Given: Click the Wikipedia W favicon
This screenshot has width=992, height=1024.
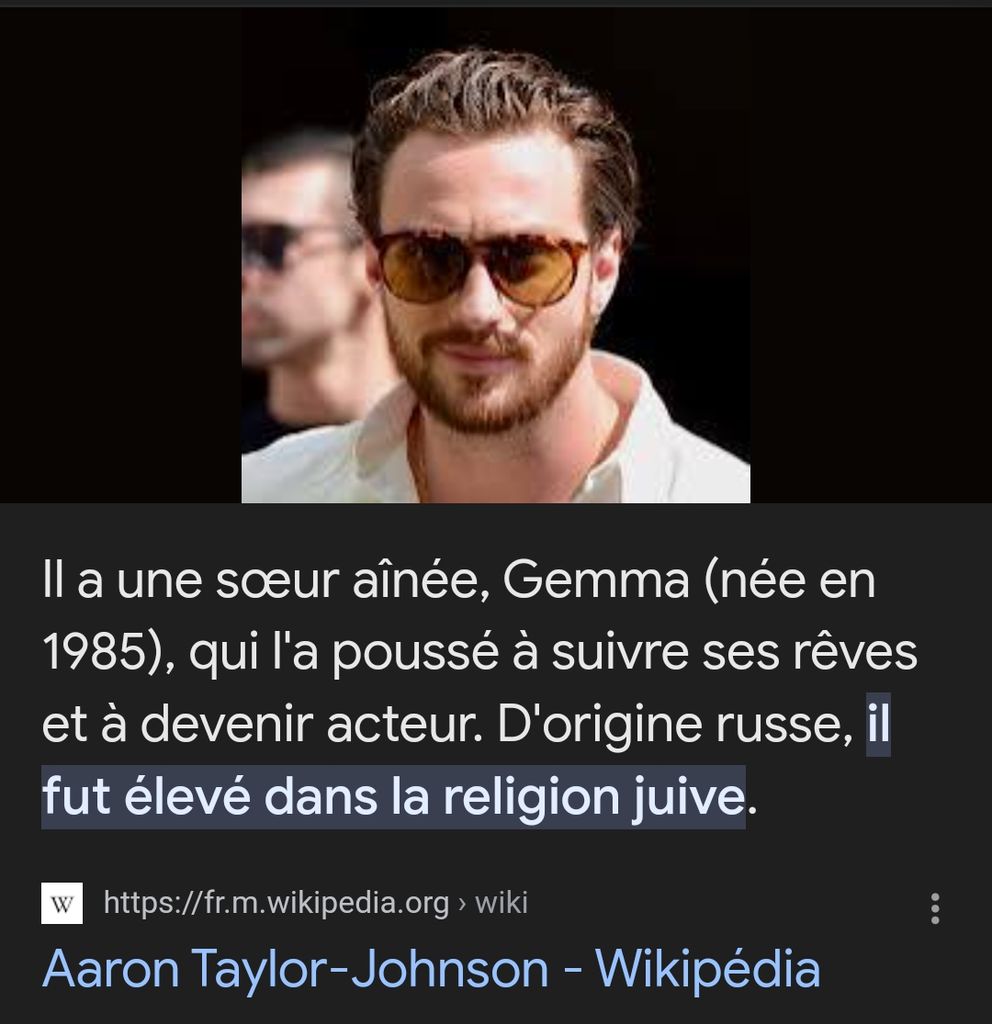Looking at the screenshot, I should (x=62, y=903).
